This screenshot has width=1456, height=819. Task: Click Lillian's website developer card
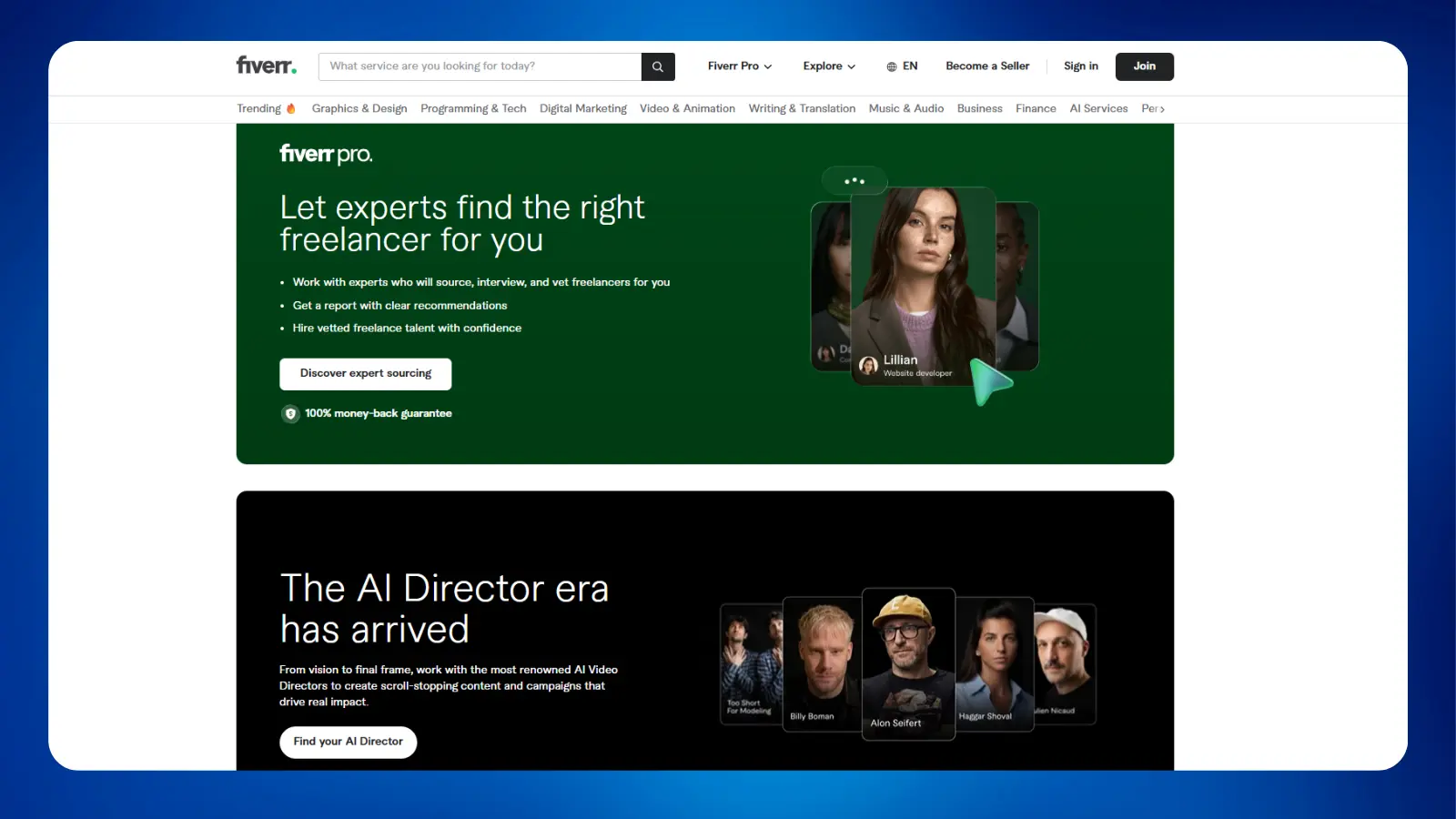[923, 286]
